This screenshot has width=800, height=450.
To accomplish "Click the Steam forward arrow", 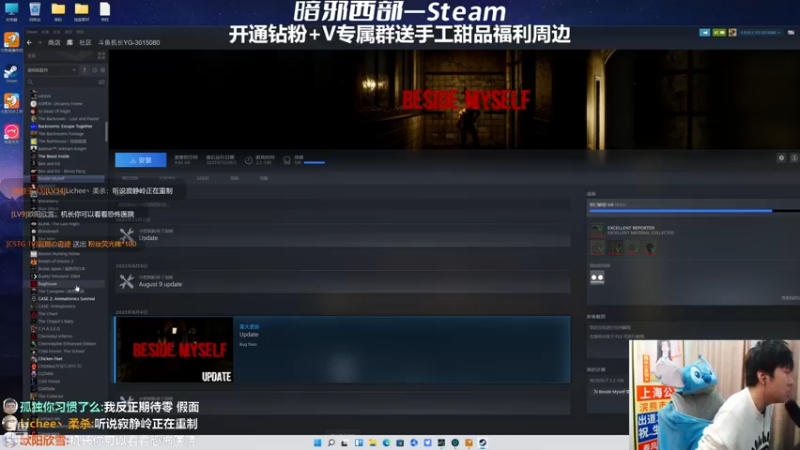I will [x=39, y=42].
